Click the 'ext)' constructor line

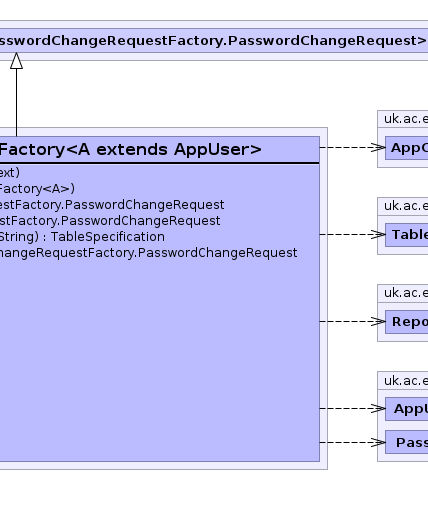(x=10, y=173)
